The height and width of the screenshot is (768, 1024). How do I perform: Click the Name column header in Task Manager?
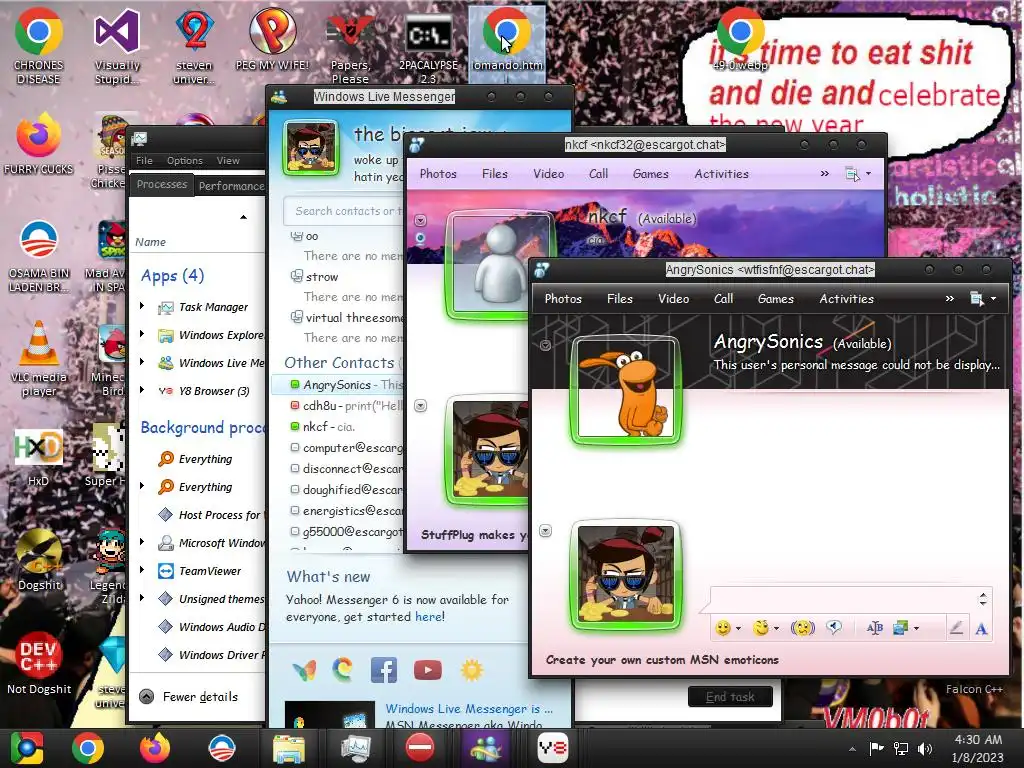151,242
